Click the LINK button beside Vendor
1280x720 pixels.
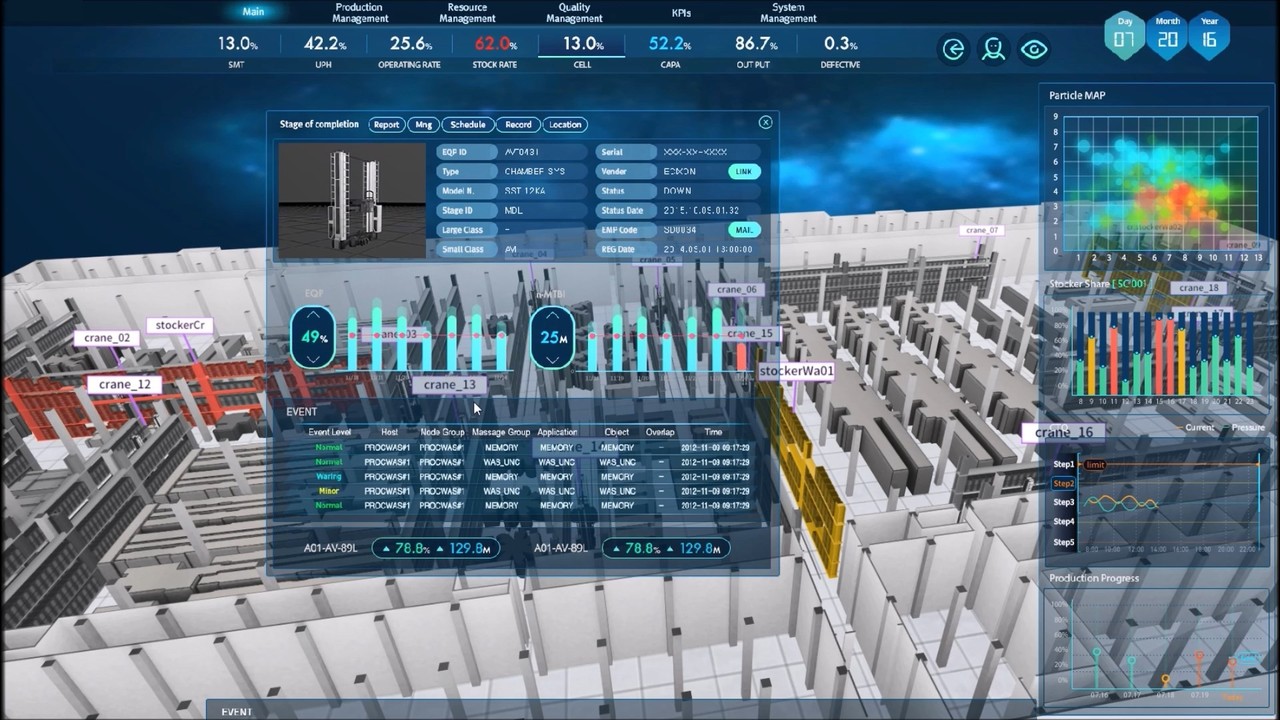pyautogui.click(x=744, y=172)
